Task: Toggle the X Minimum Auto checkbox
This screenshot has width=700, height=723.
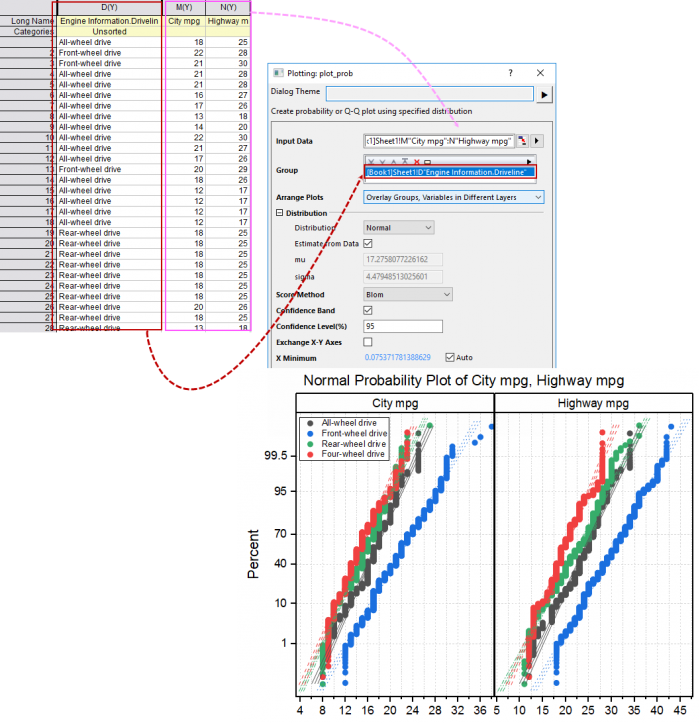Action: pos(450,357)
